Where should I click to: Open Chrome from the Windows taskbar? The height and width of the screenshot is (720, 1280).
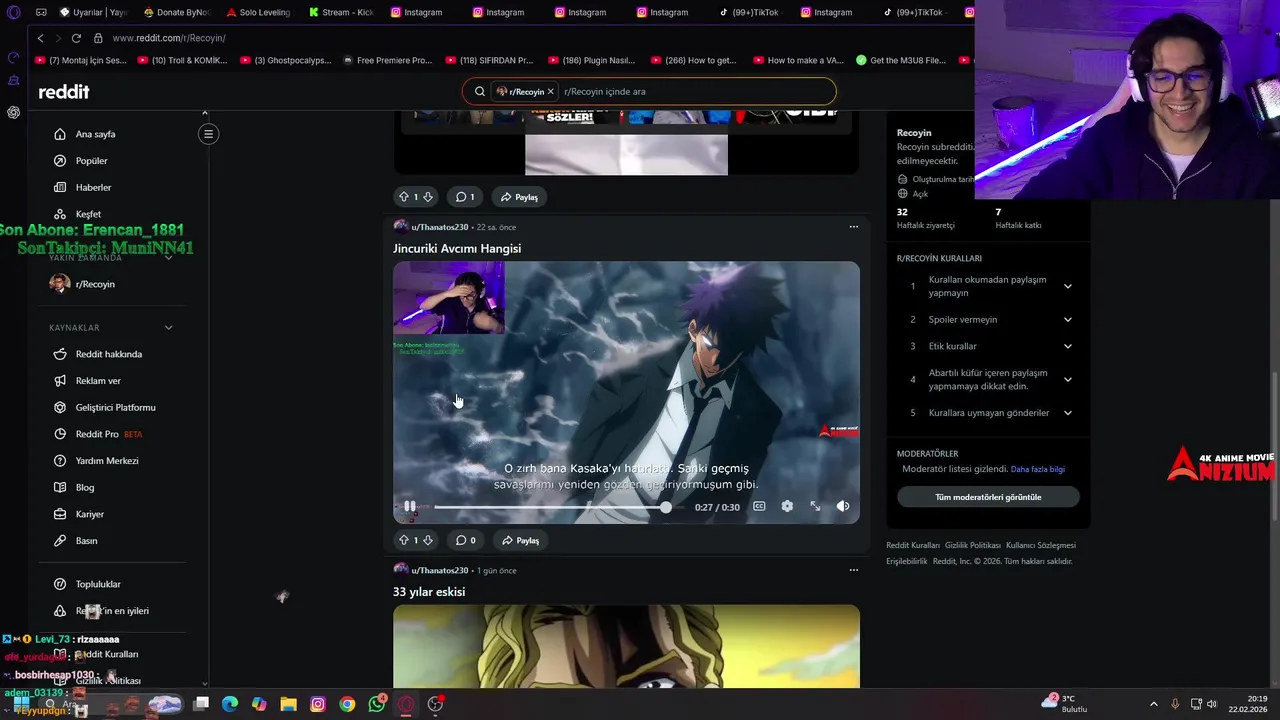coord(347,704)
